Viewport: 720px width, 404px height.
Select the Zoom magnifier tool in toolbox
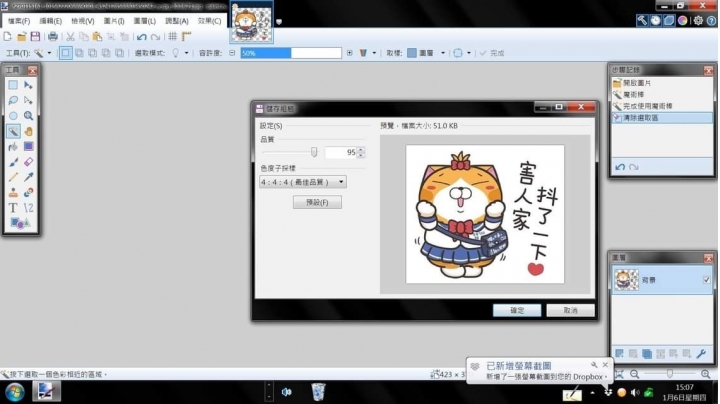click(x=28, y=116)
